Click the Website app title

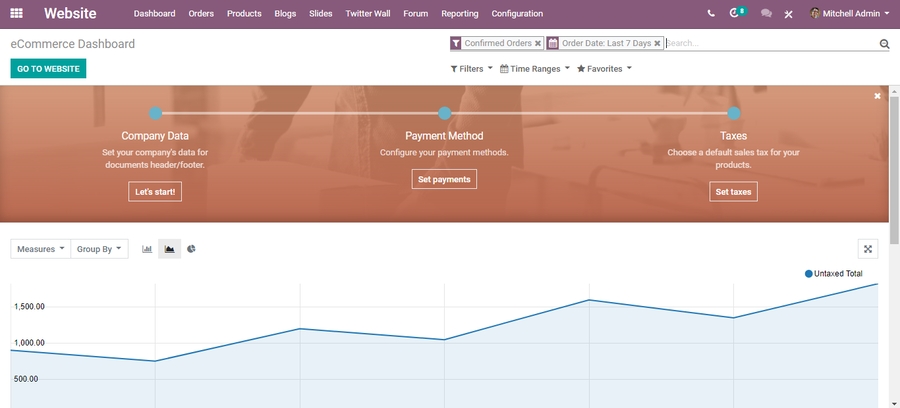[x=70, y=13]
